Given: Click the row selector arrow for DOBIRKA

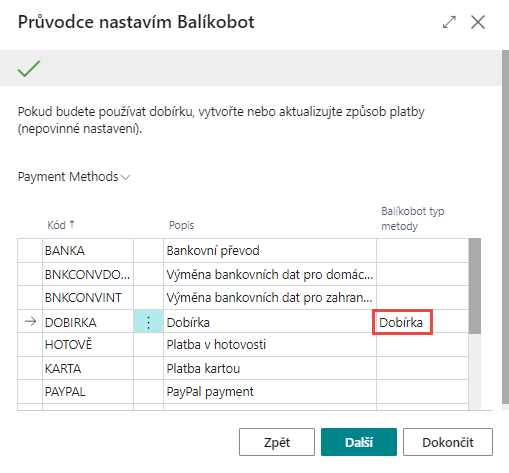Looking at the screenshot, I should (x=30, y=322).
